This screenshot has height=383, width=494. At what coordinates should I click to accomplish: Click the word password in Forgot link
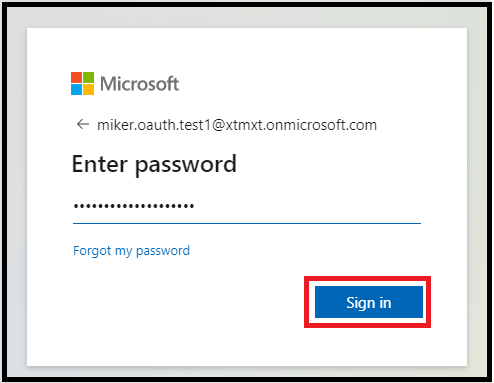click(x=163, y=251)
